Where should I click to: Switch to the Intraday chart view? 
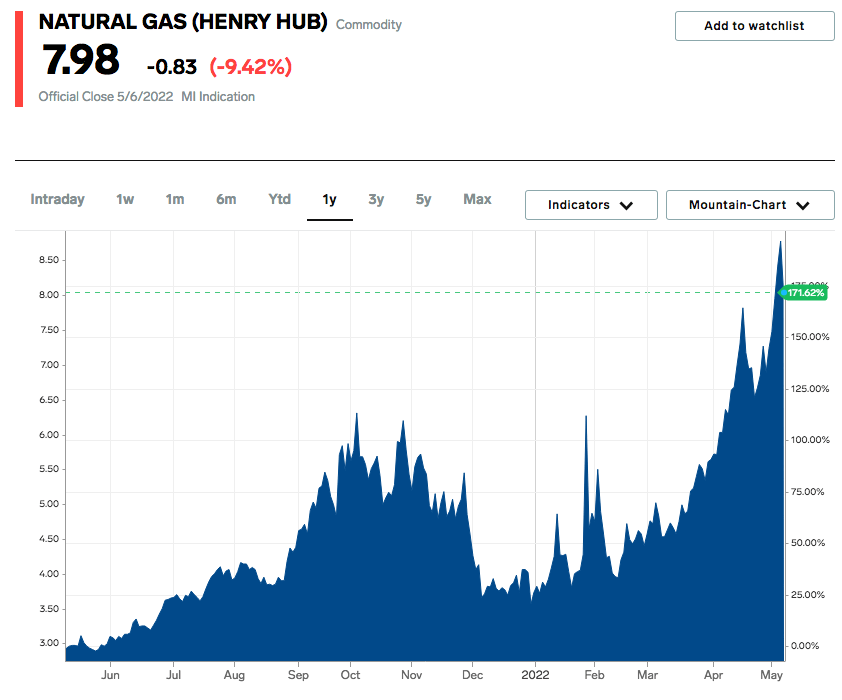coord(57,199)
